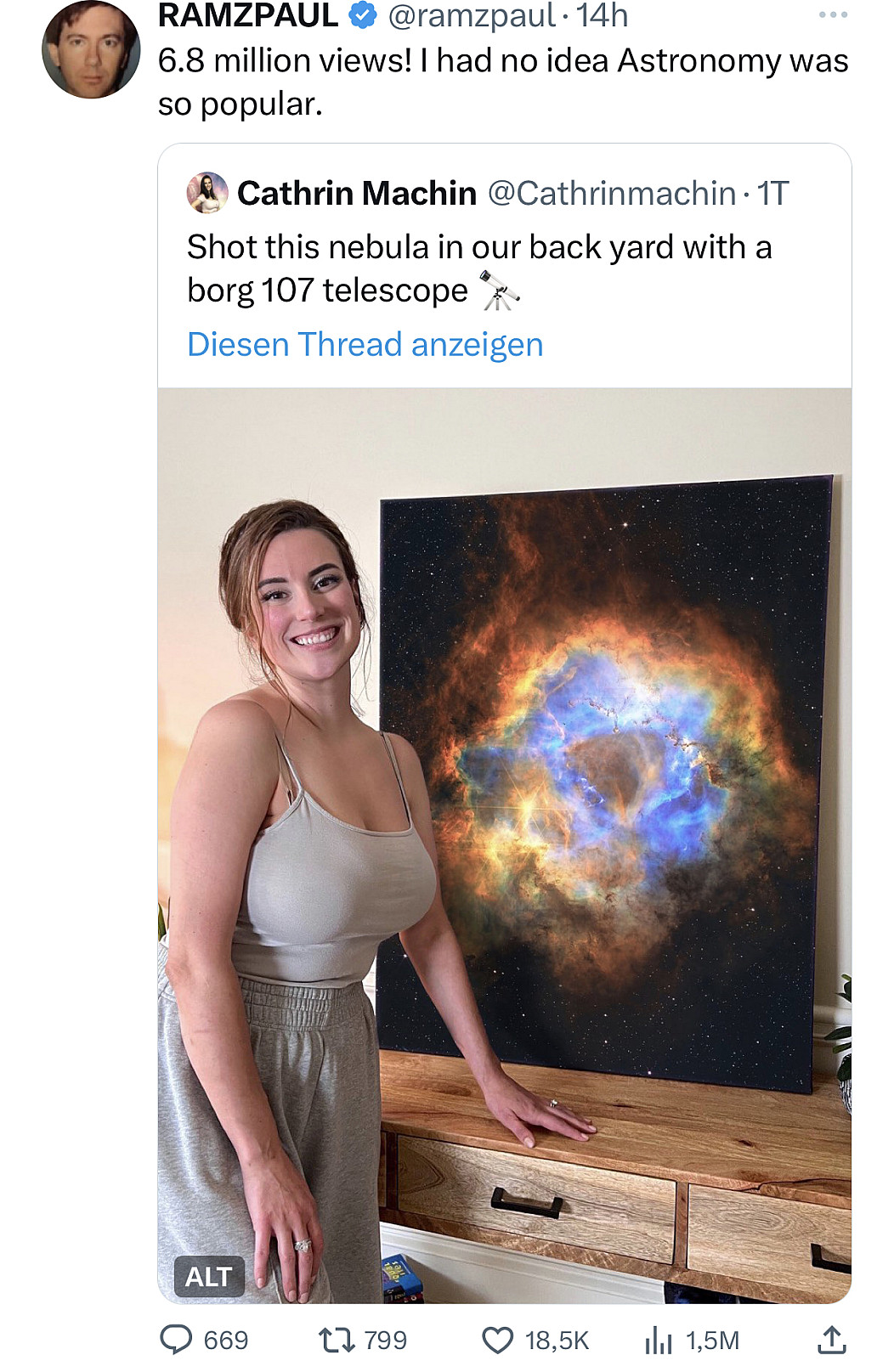Image resolution: width=894 pixels, height=1372 pixels.
Task: Open the three-dot more options menu
Action: (x=833, y=15)
